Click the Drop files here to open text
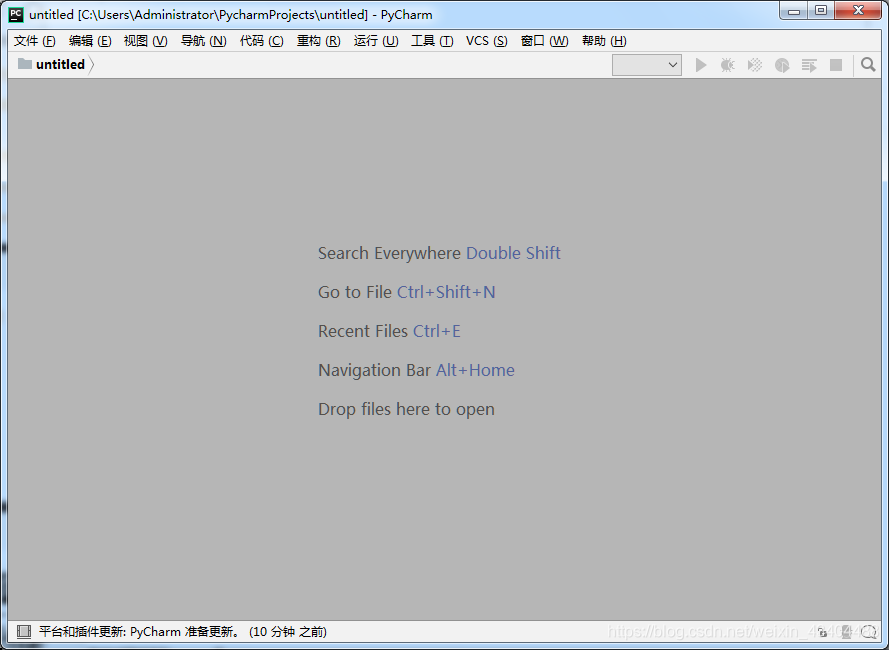 pos(406,410)
